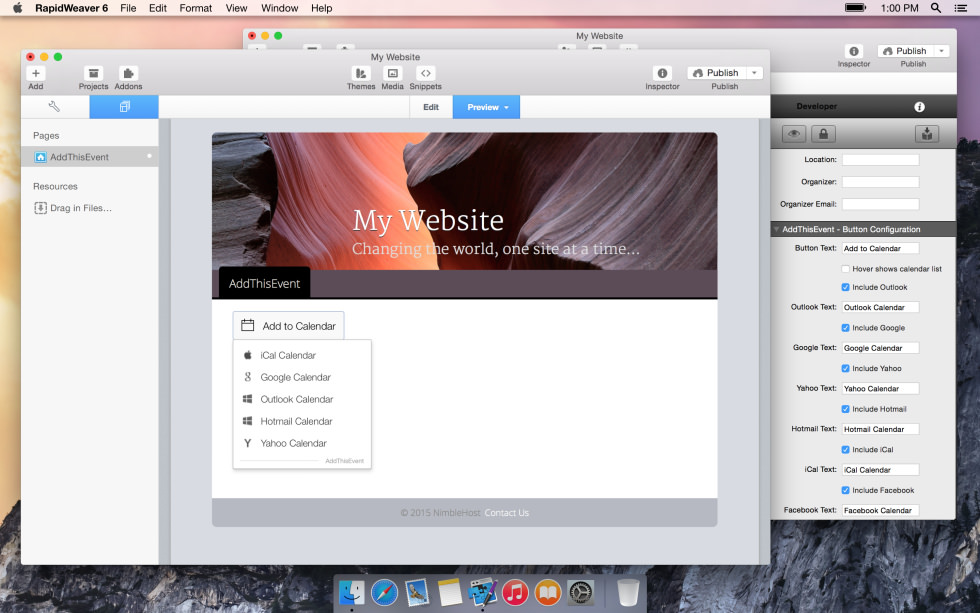Image resolution: width=980 pixels, height=613 pixels.
Task: Select the wrench settings sidebar tab
Action: (x=54, y=107)
